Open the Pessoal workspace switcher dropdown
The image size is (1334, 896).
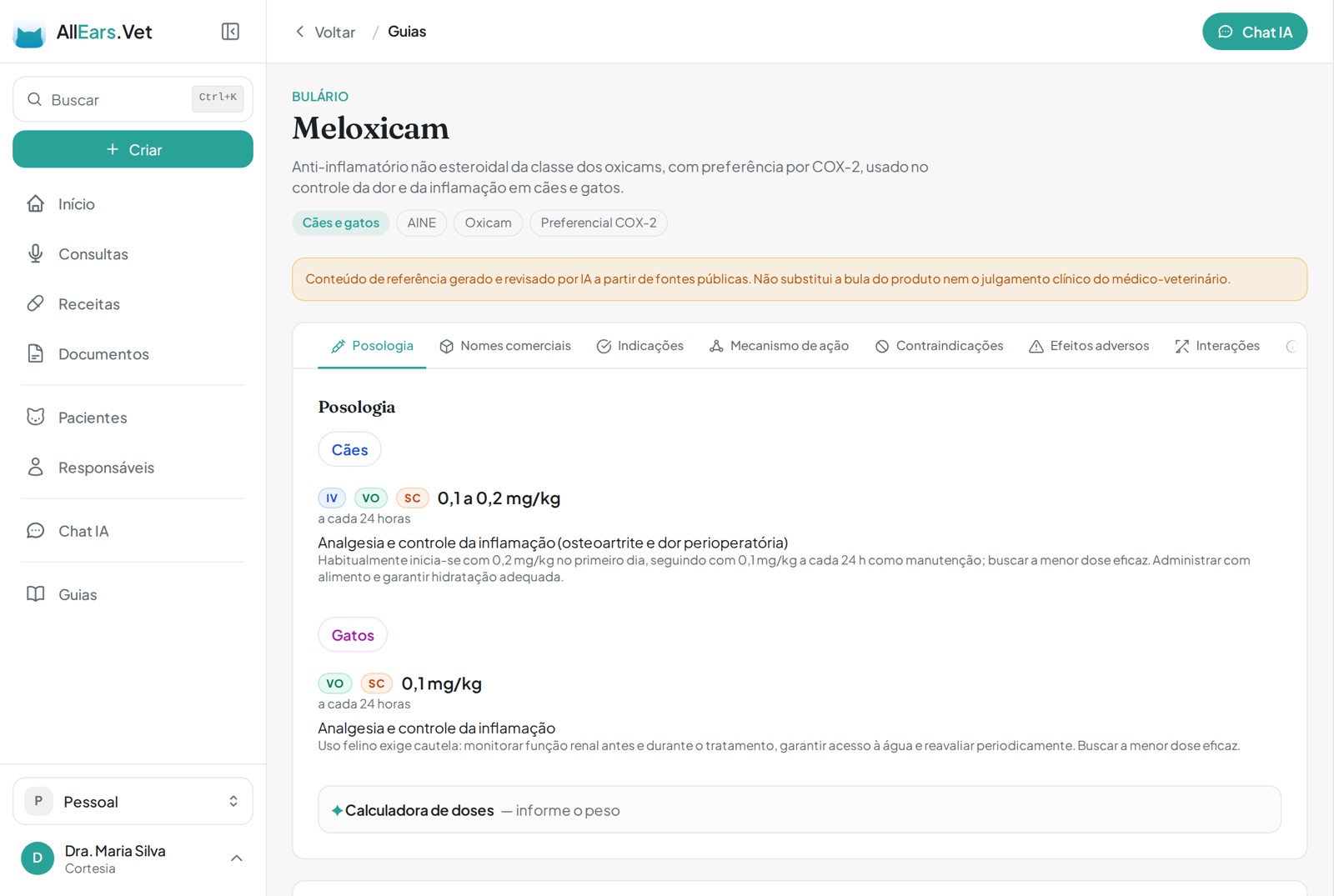coord(133,801)
